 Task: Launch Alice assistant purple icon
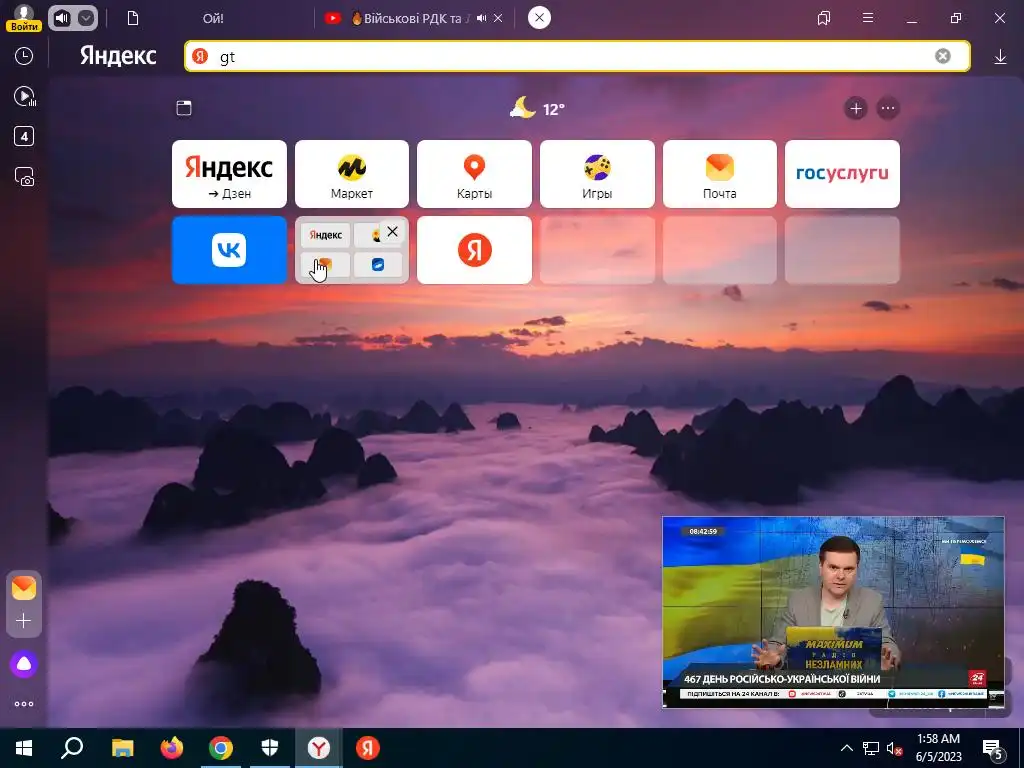(24, 664)
